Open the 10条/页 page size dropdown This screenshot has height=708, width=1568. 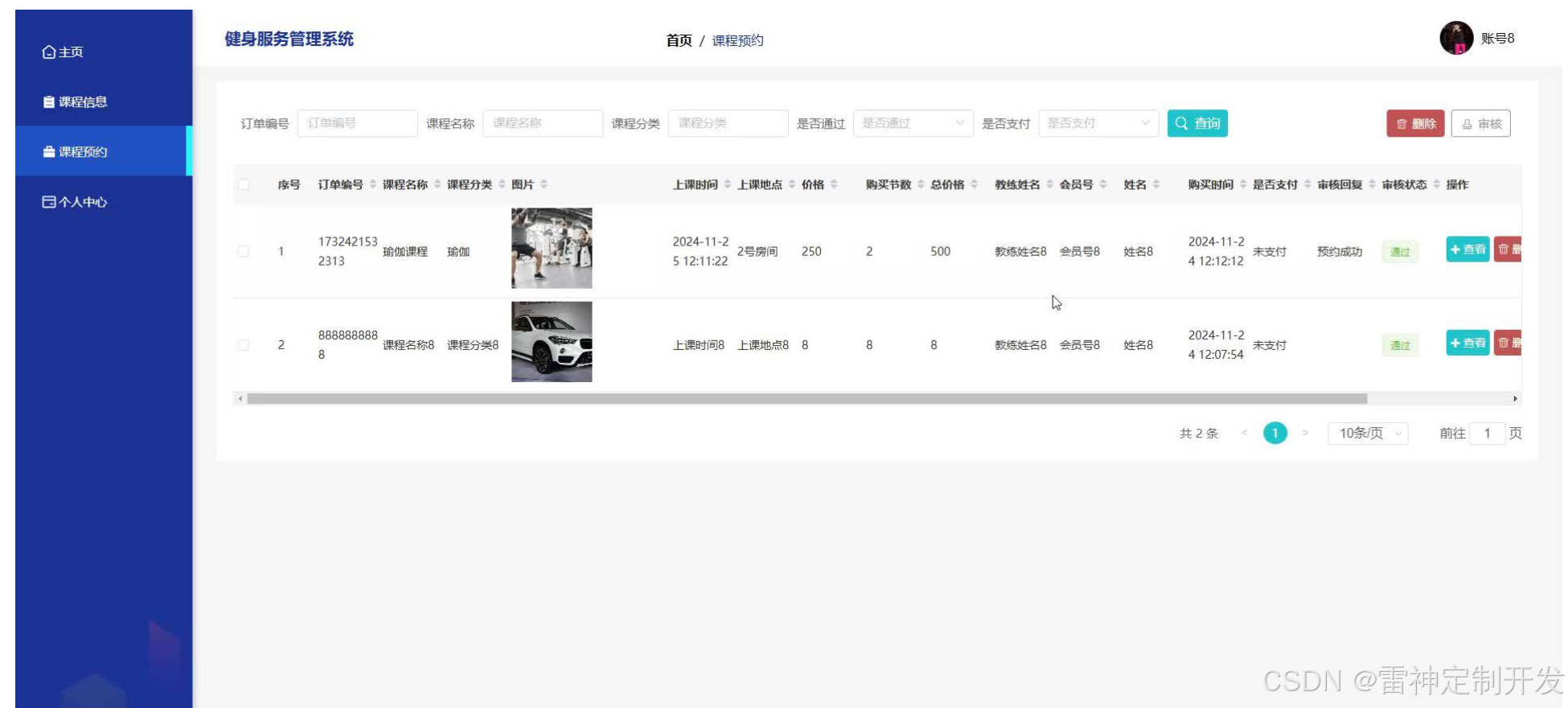click(x=1367, y=433)
